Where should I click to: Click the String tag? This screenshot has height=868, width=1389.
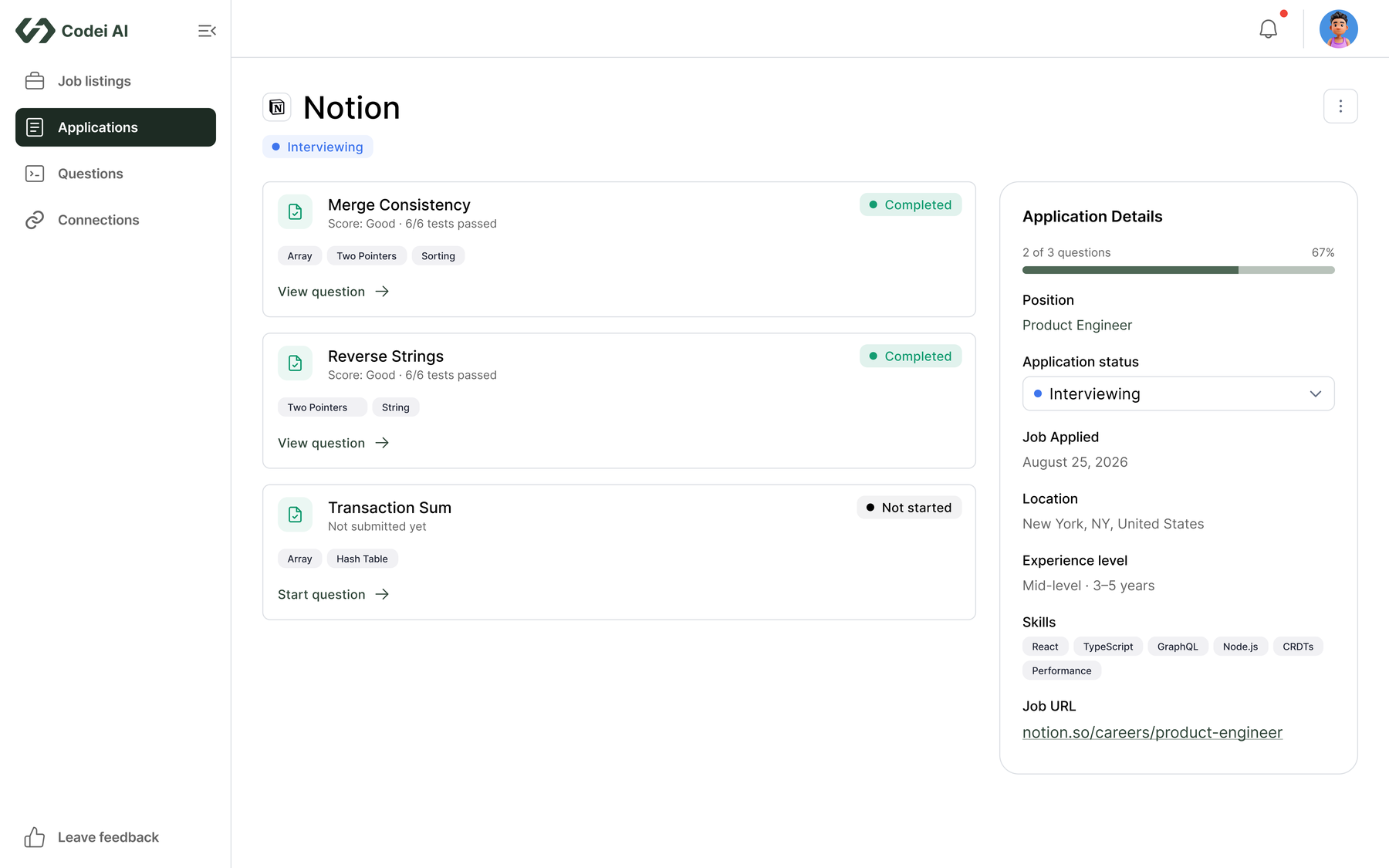[396, 407]
